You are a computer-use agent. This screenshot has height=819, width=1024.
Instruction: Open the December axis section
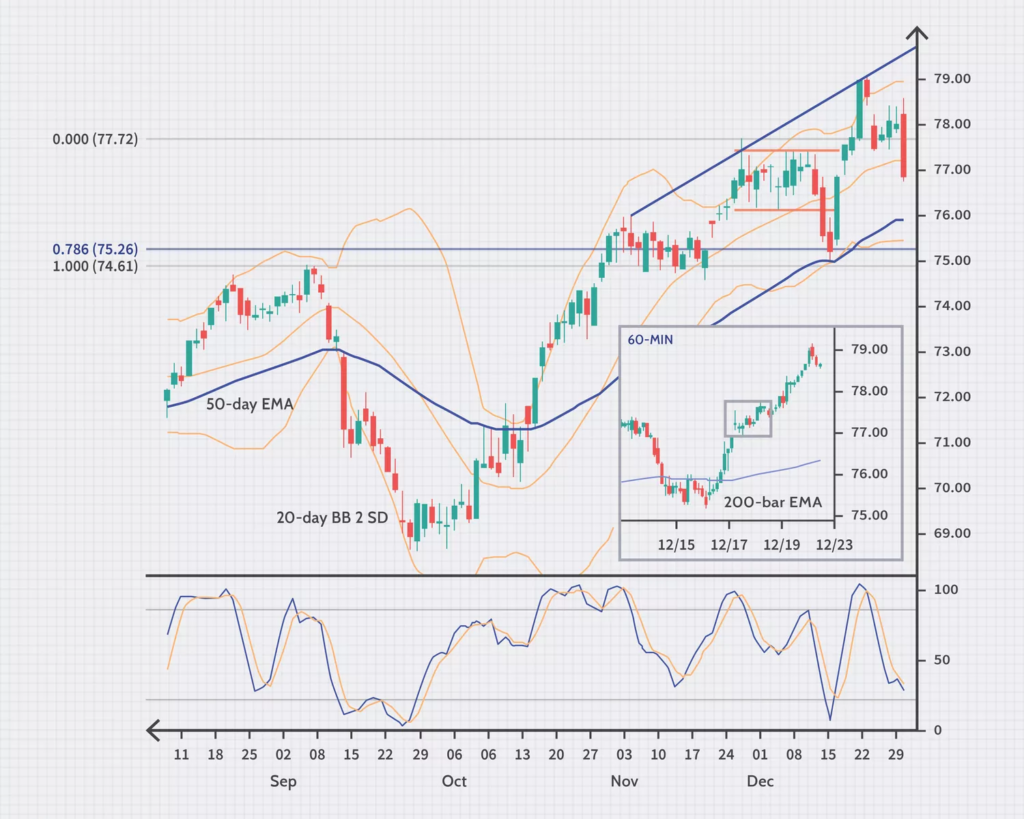coord(761,781)
